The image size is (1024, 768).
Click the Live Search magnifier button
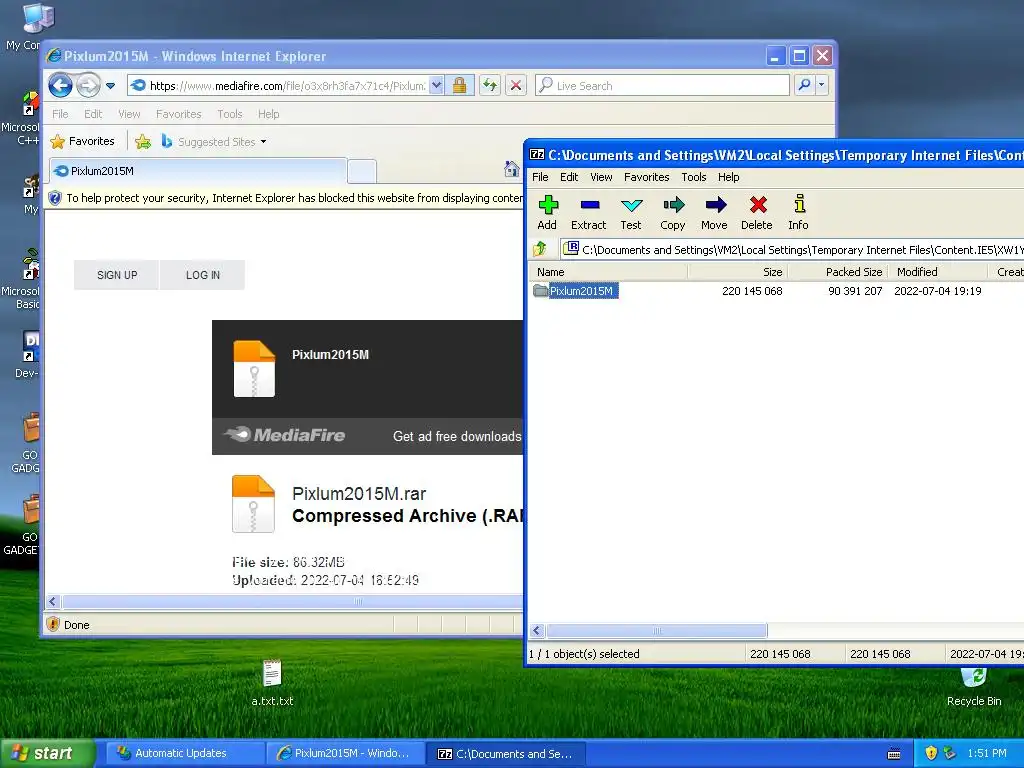[x=805, y=85]
